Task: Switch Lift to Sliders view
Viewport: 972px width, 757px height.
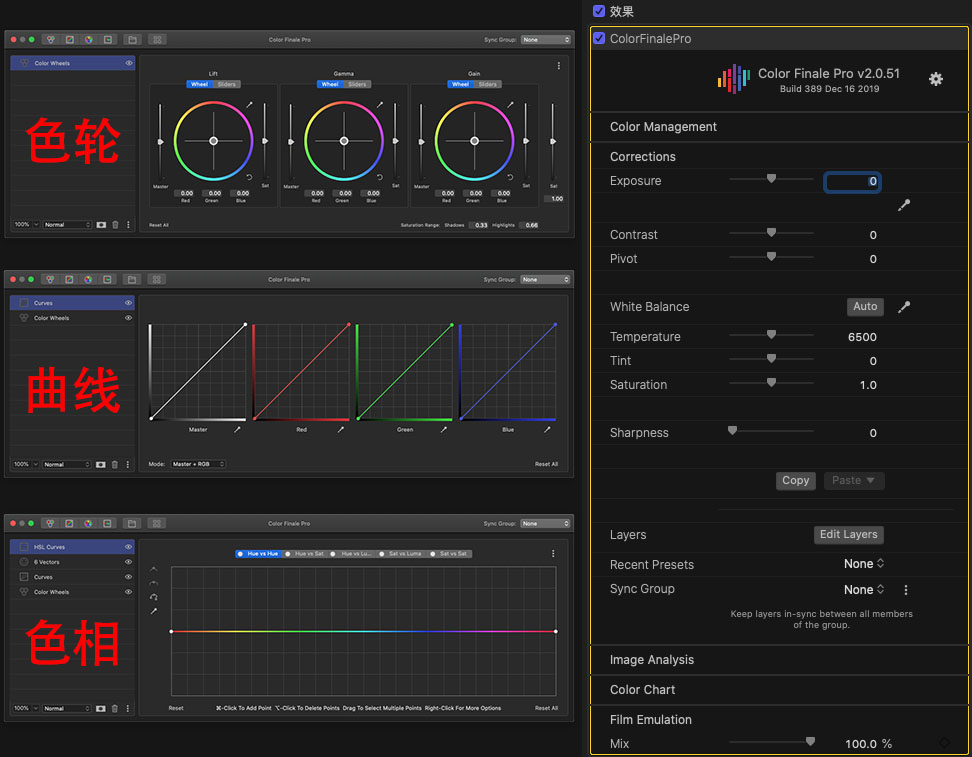Action: pyautogui.click(x=227, y=84)
